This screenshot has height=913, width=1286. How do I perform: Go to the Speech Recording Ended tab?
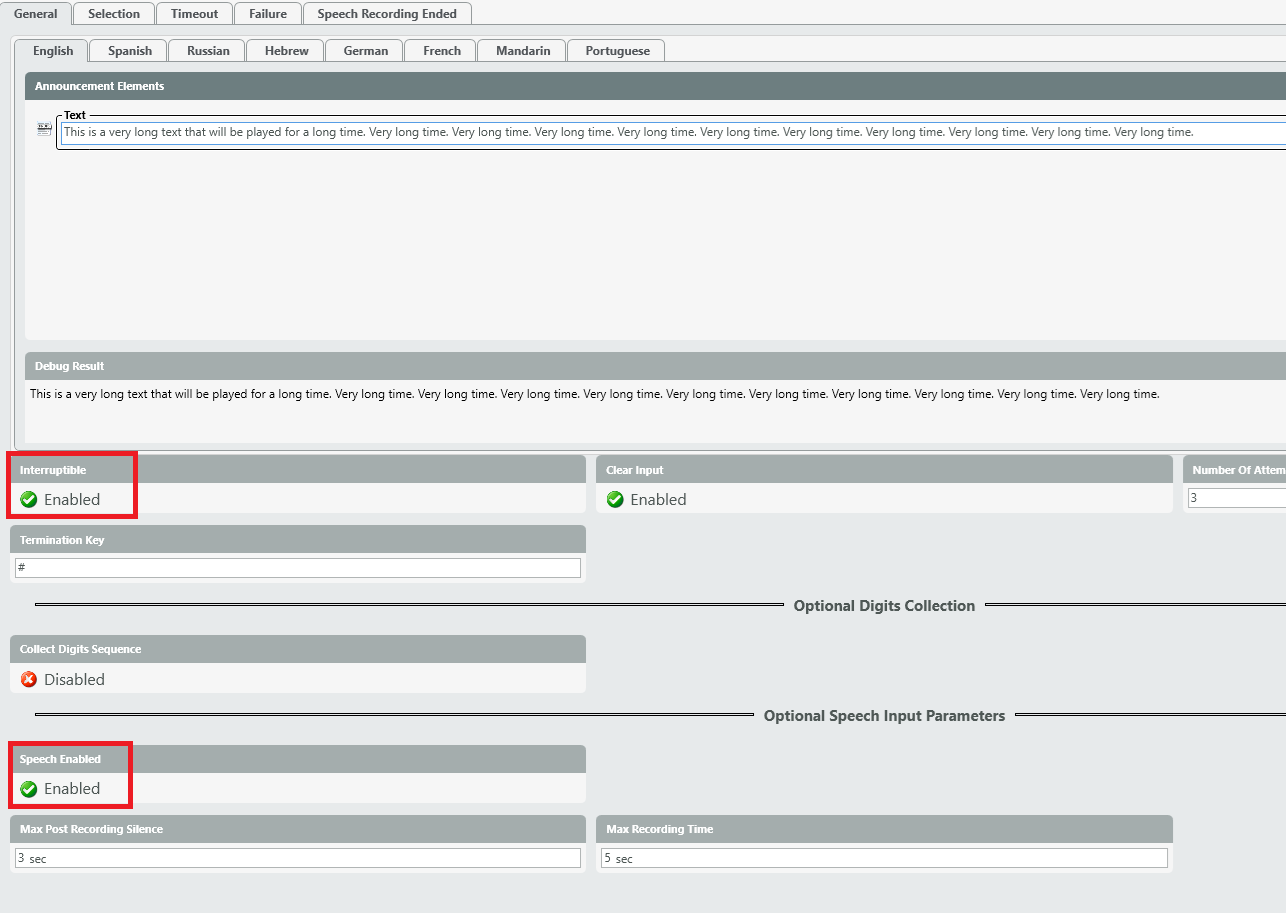387,14
